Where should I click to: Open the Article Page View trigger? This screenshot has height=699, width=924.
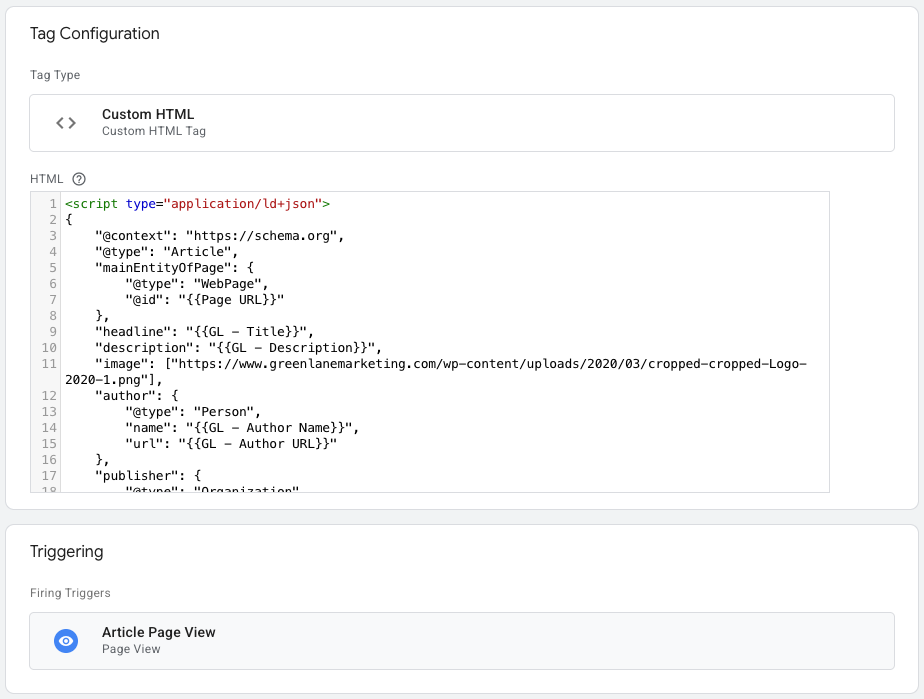pyautogui.click(x=462, y=641)
